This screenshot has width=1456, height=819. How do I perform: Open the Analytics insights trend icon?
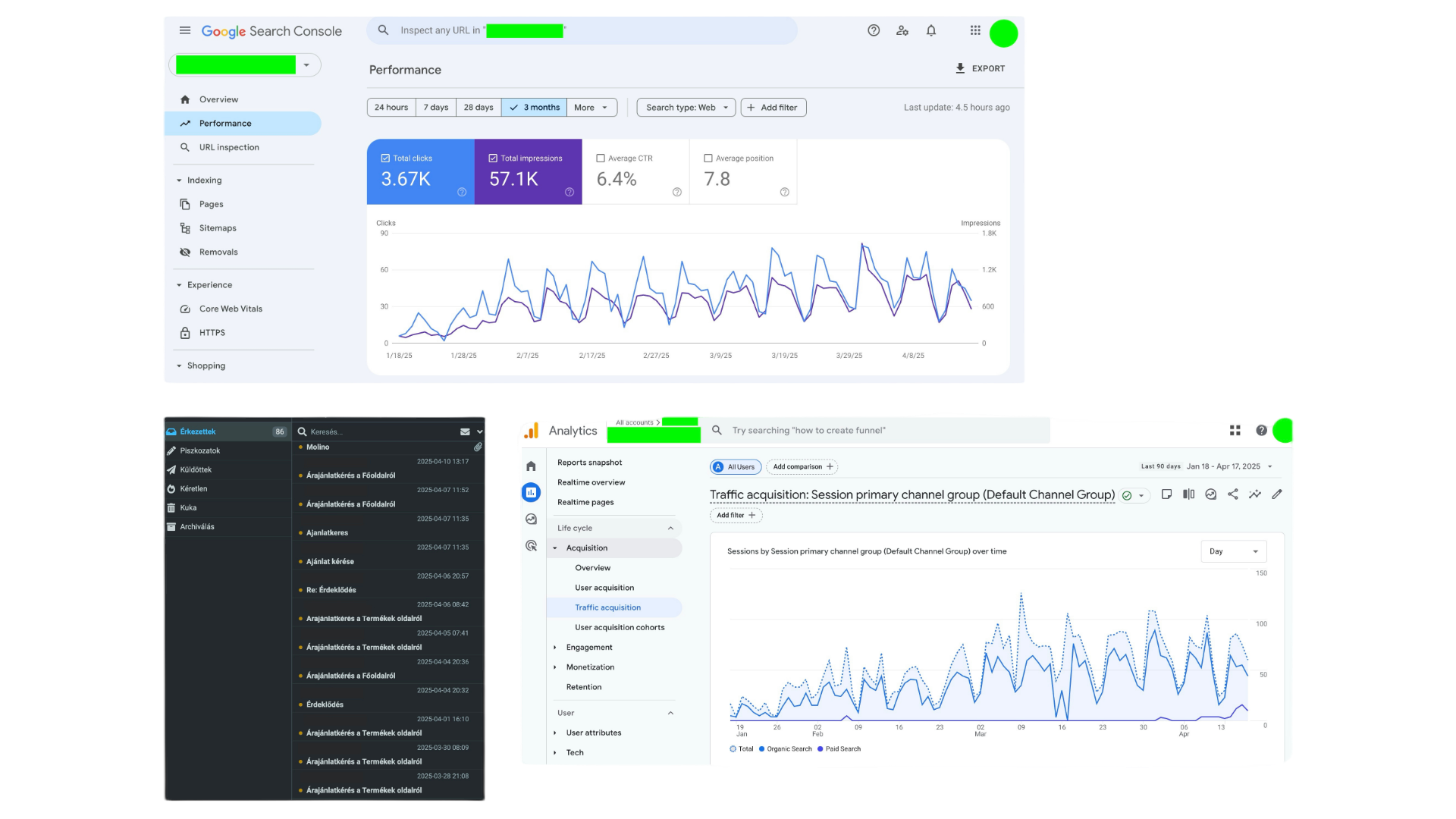tap(1255, 494)
